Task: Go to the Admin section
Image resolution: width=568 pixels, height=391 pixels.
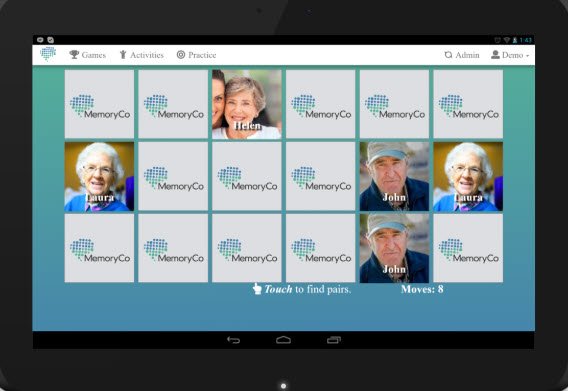Action: pos(462,55)
